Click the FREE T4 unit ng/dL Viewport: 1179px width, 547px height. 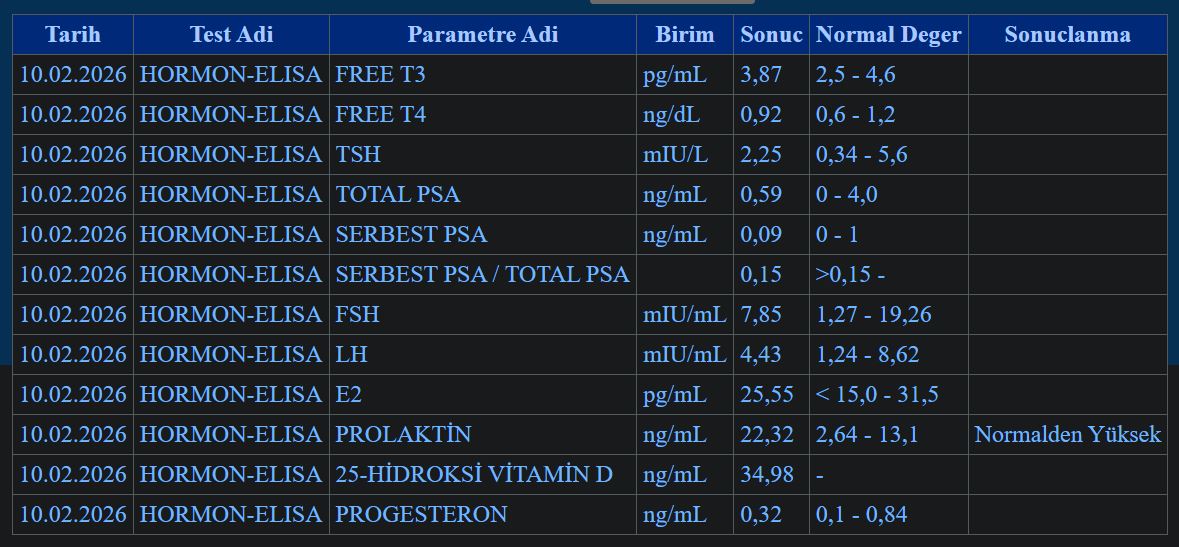tap(671, 115)
